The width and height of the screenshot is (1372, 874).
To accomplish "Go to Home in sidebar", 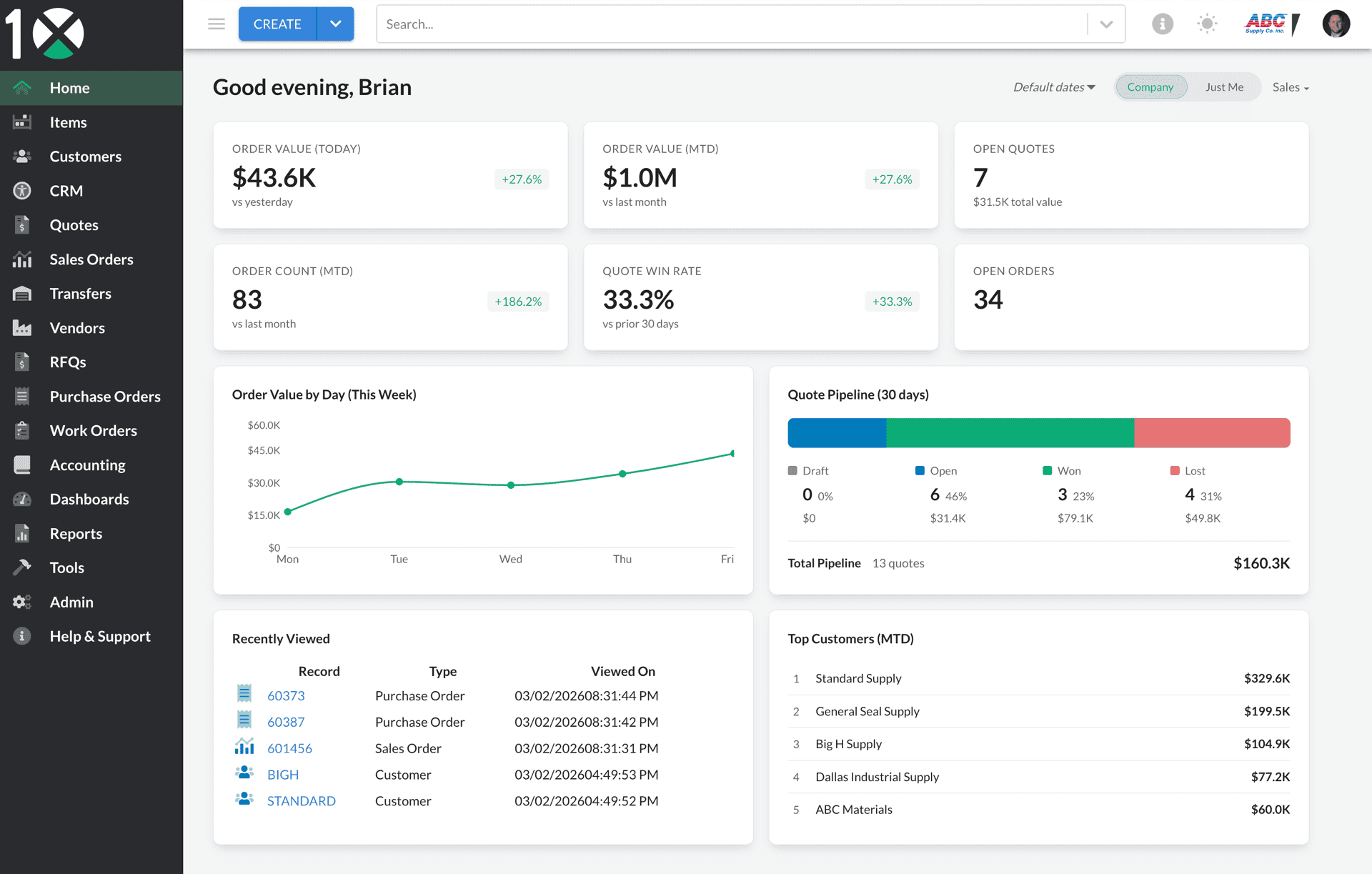I will [x=91, y=88].
